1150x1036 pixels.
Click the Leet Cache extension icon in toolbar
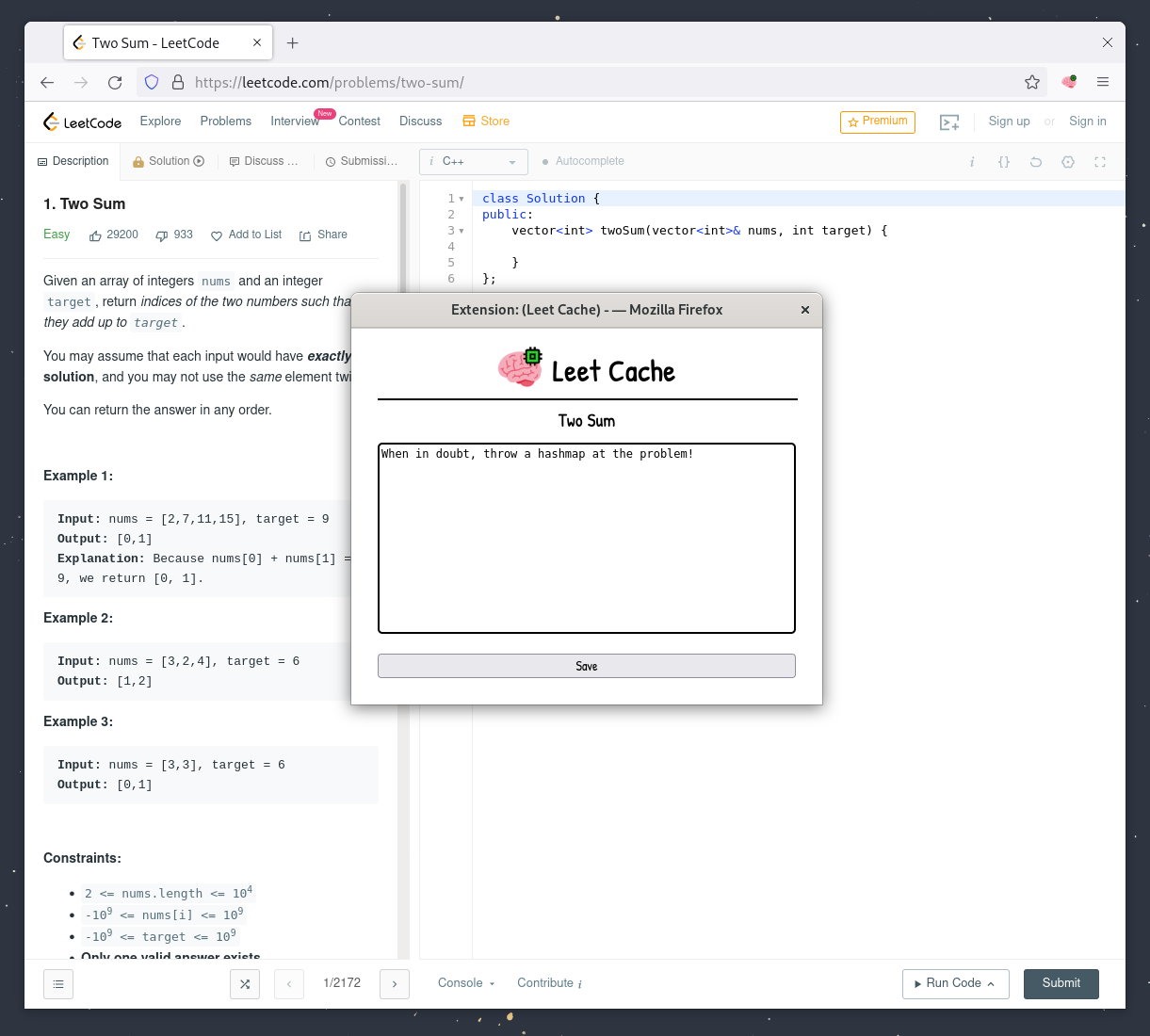click(1069, 82)
